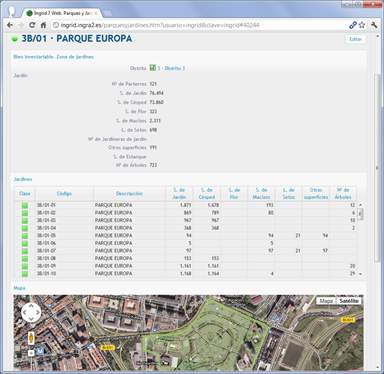
Task: Select green class icon for 3B/01-01
Action: coord(25,205)
